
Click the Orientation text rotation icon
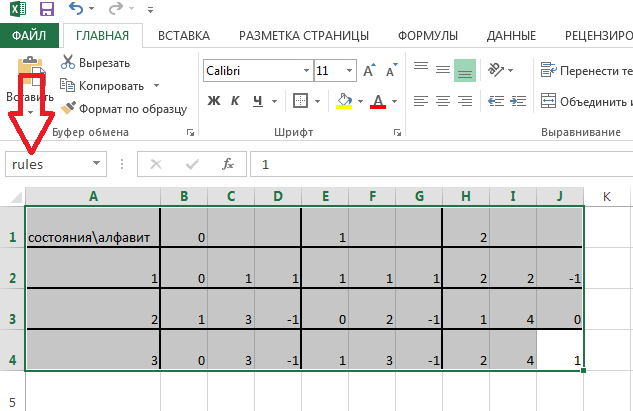tap(496, 69)
